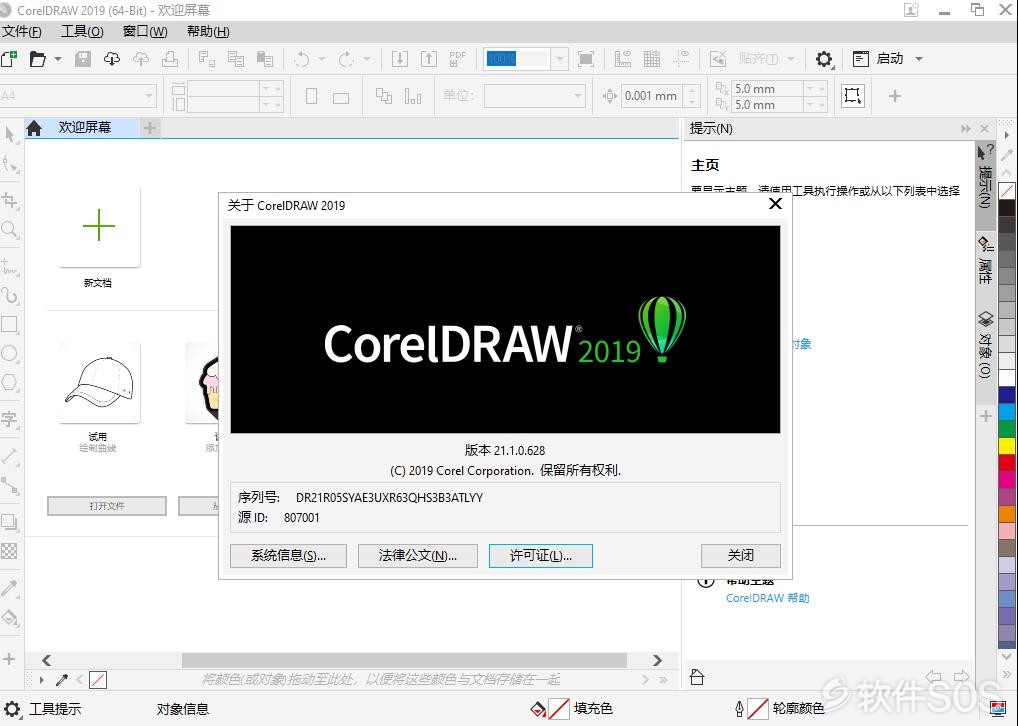Viewport: 1018px width, 726px height.
Task: Click the Undo arrow icon
Action: 302,59
